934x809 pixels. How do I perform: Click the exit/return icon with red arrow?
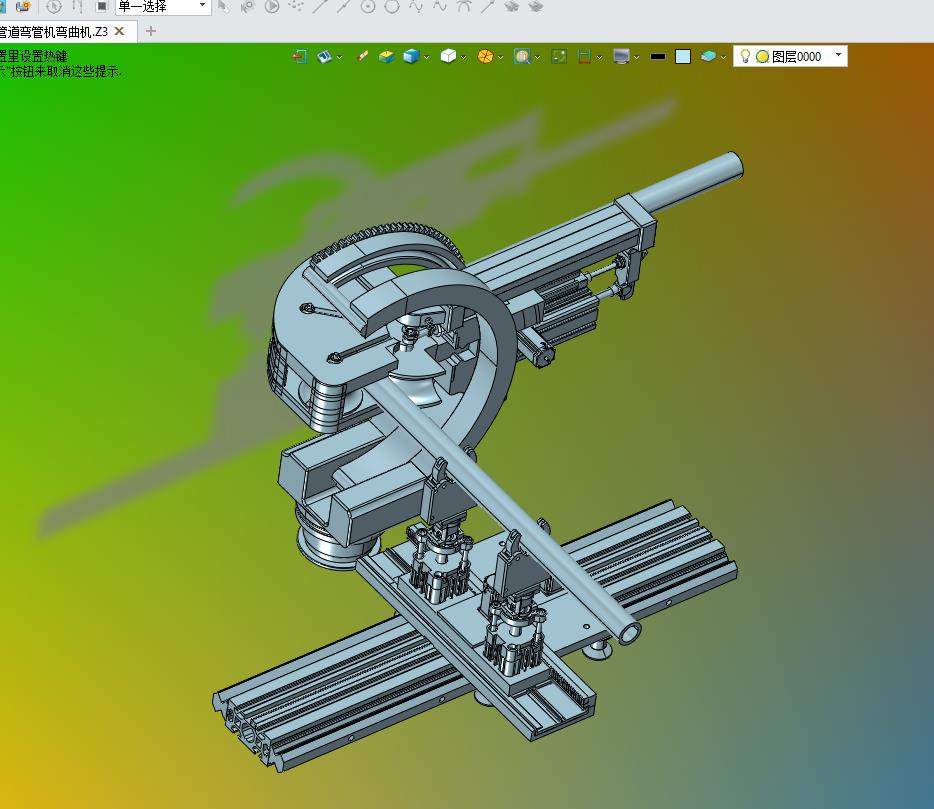(299, 57)
